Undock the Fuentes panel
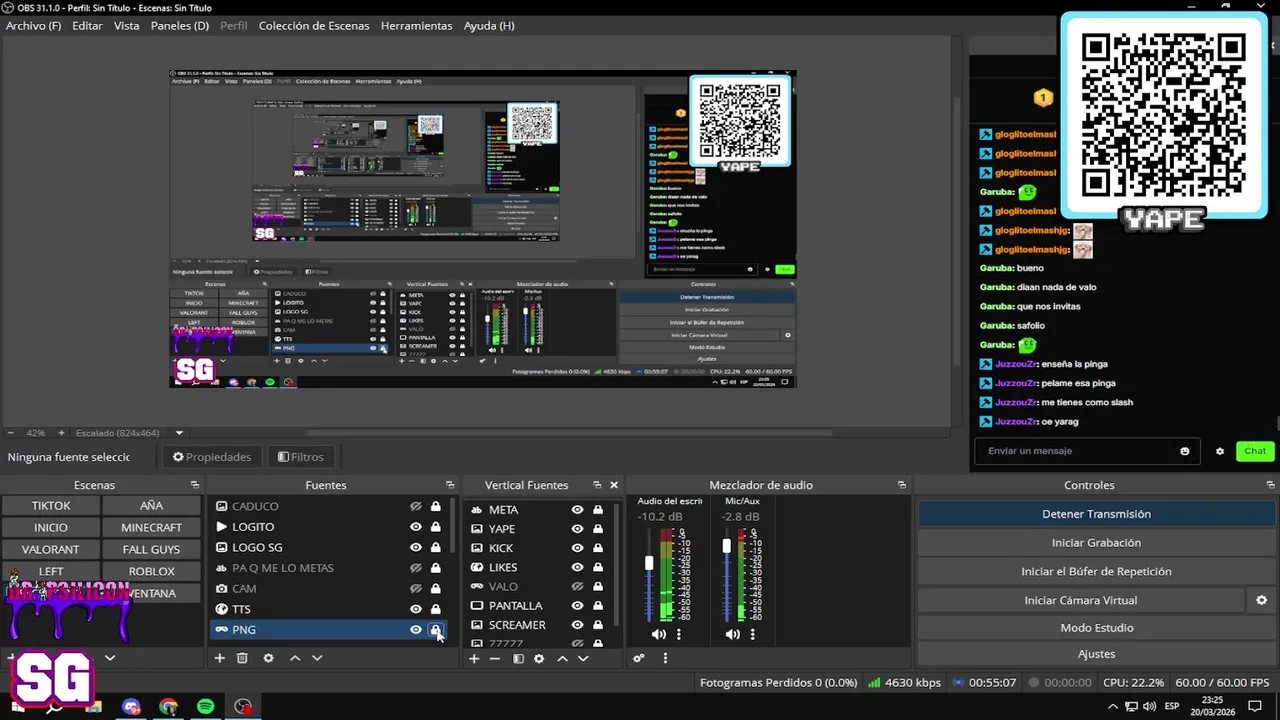 click(450, 485)
